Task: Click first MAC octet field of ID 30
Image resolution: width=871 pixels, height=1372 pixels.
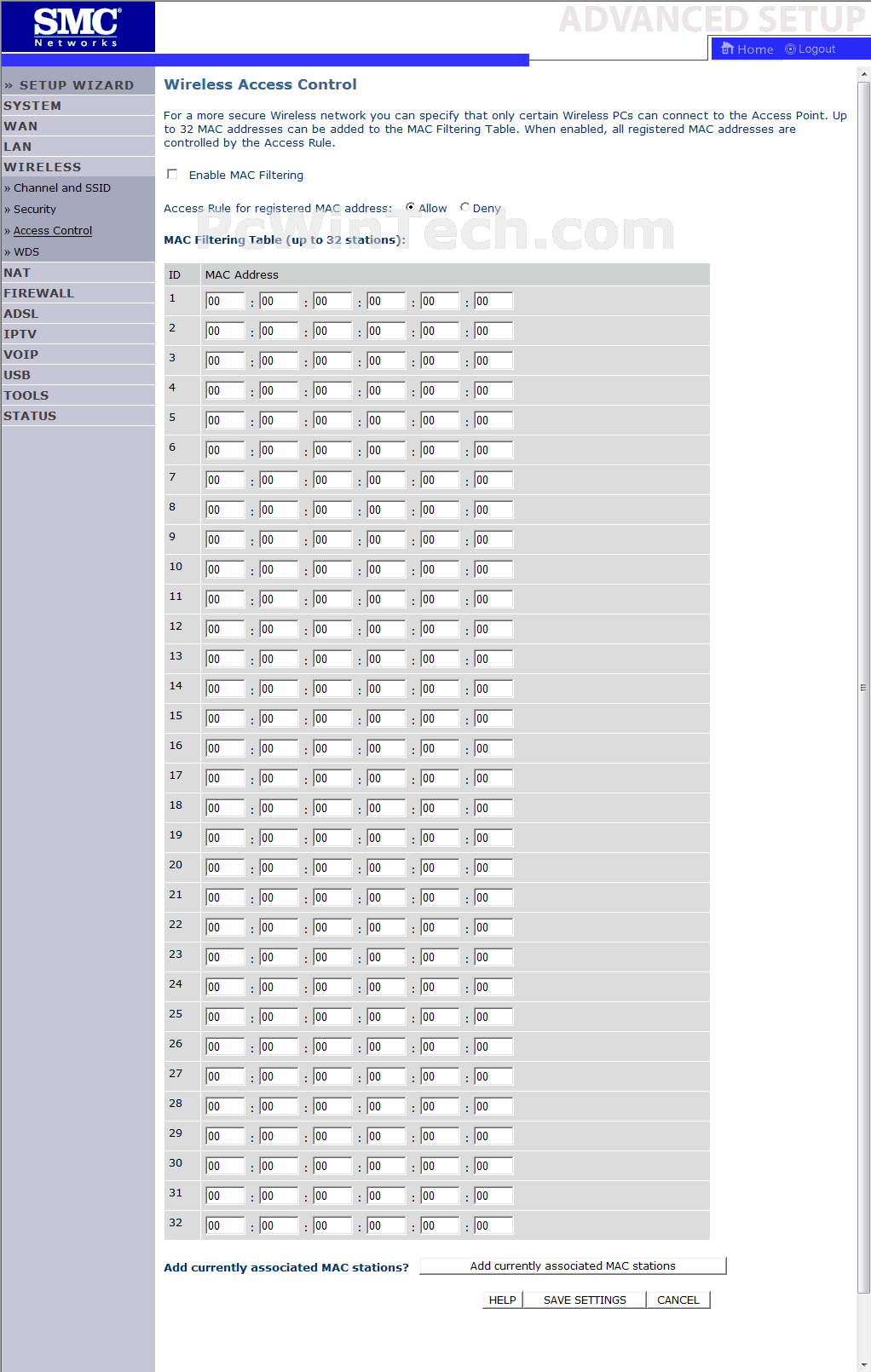Action: 225,1166
